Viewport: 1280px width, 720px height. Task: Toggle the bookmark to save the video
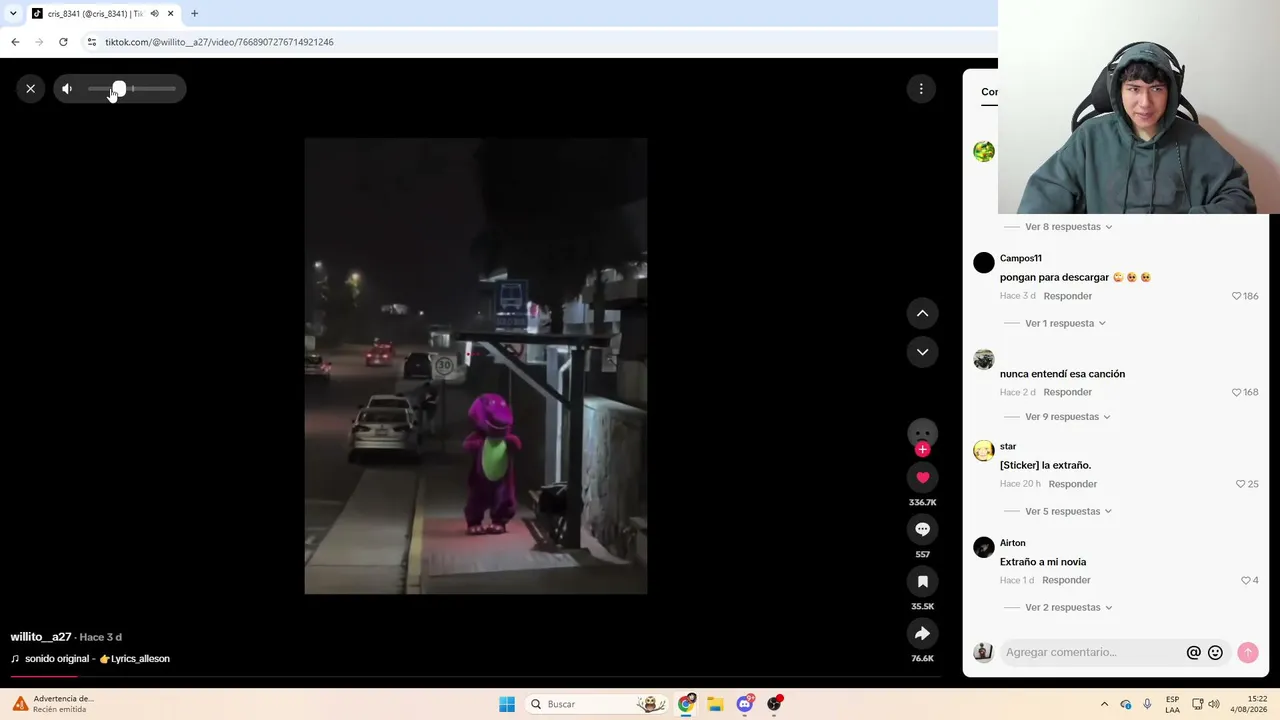pos(922,582)
